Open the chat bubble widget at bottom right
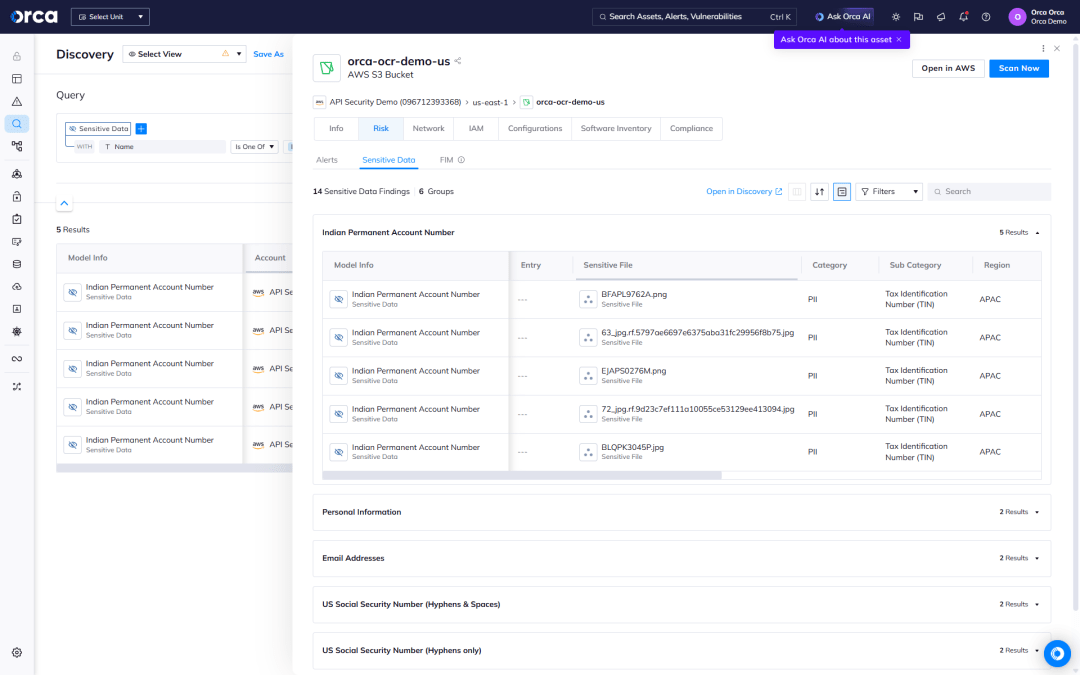The height and width of the screenshot is (675, 1080). [x=1057, y=653]
